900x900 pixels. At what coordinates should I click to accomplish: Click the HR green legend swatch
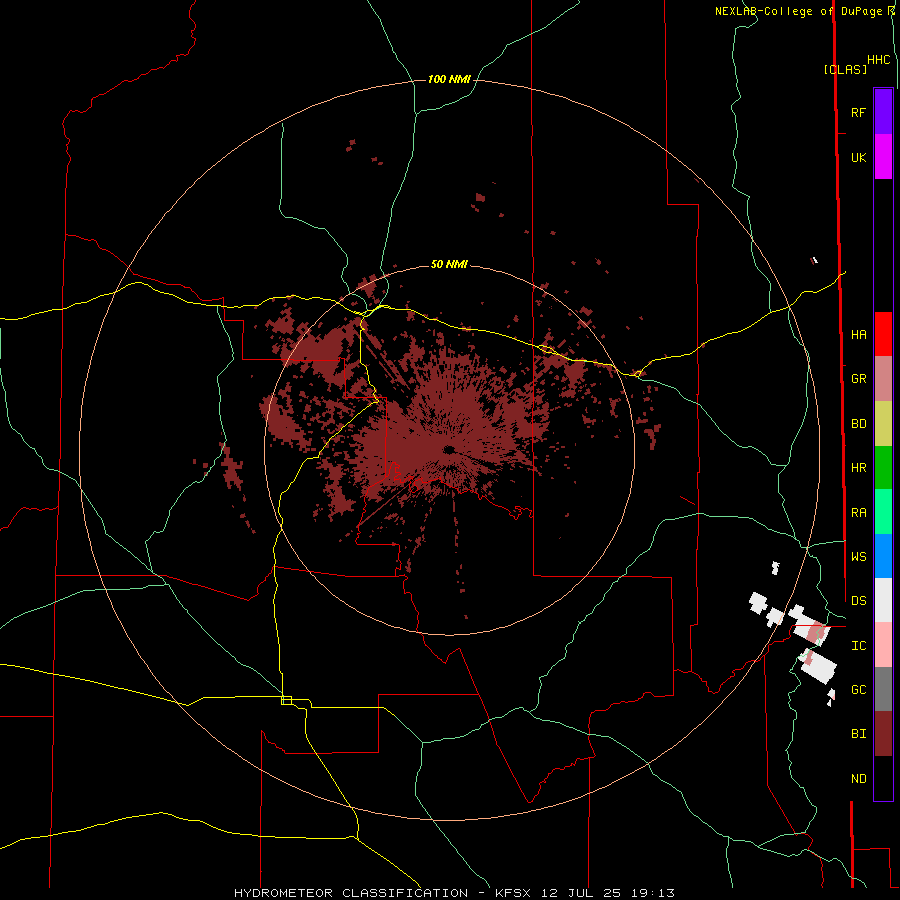click(883, 468)
